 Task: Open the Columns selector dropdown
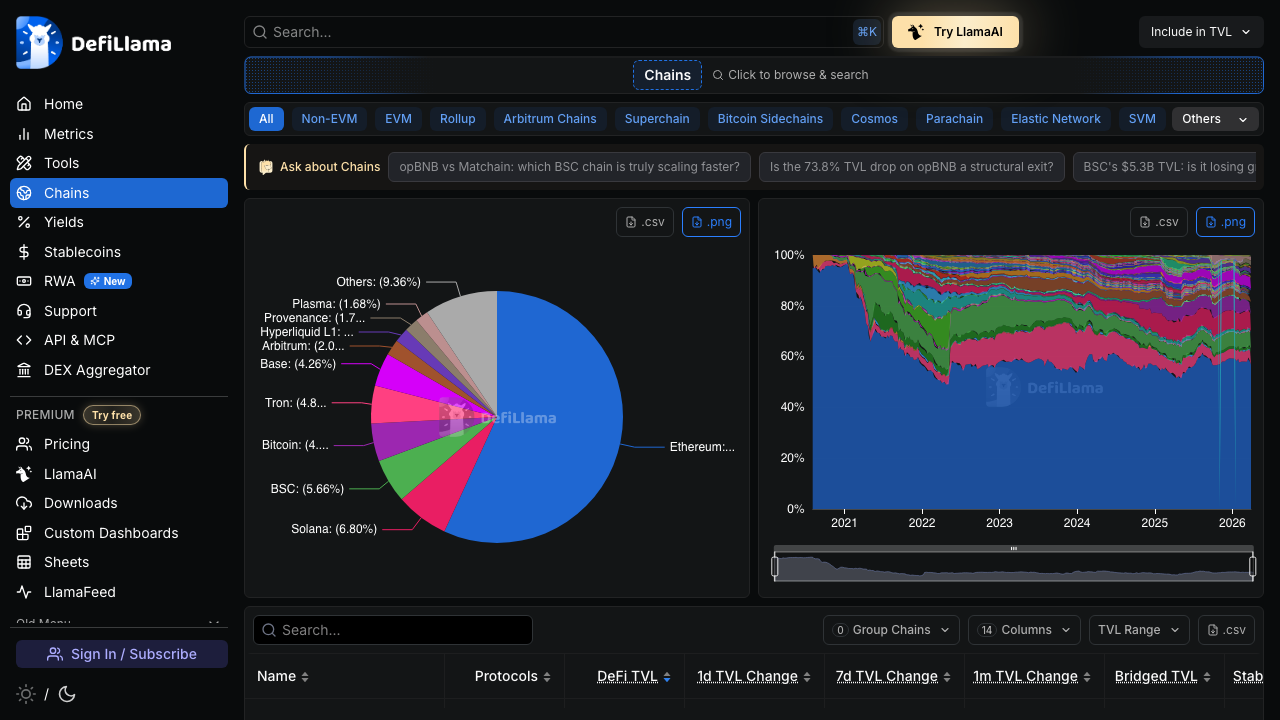(x=1024, y=630)
